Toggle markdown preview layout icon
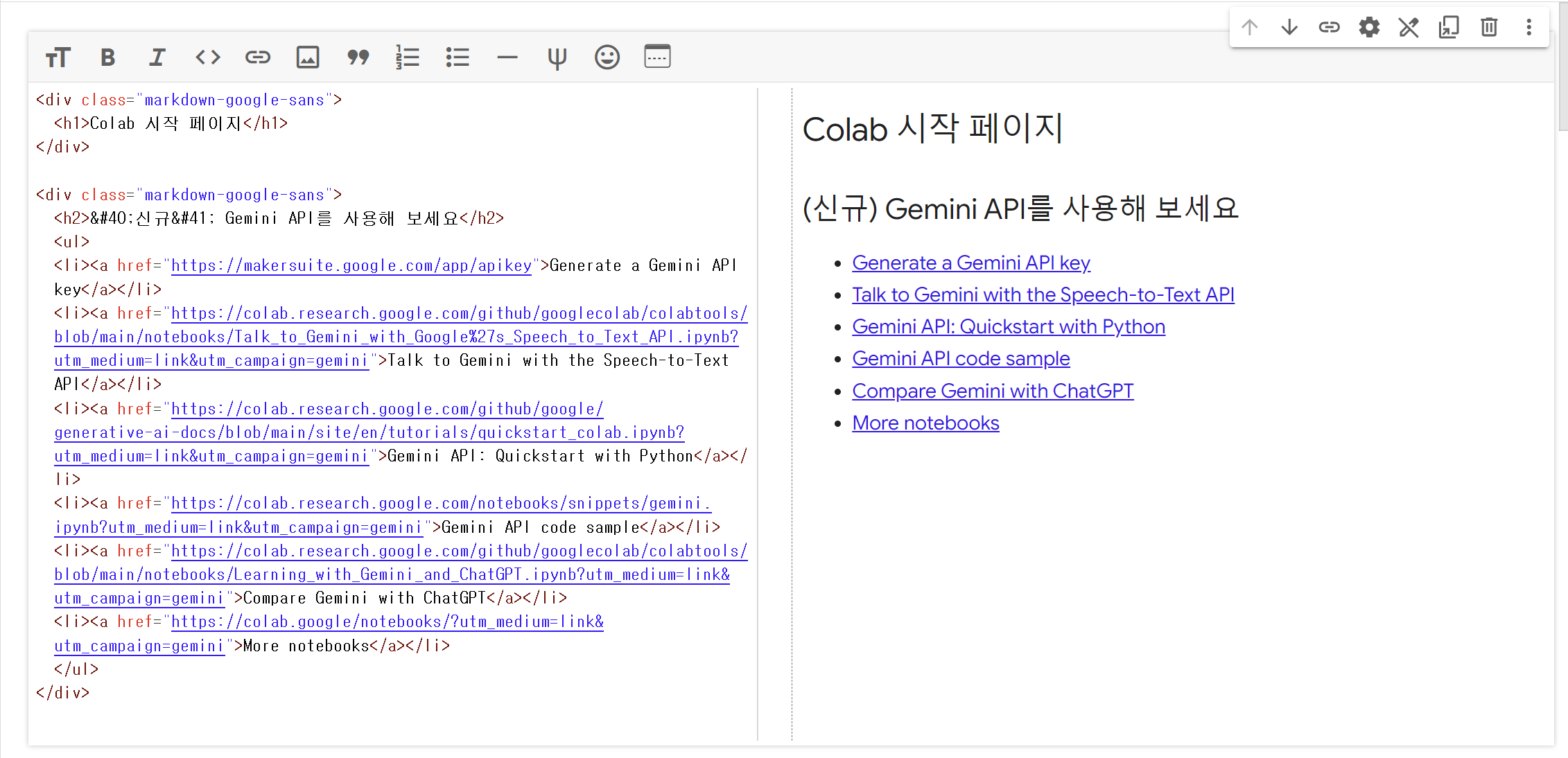 (657, 57)
